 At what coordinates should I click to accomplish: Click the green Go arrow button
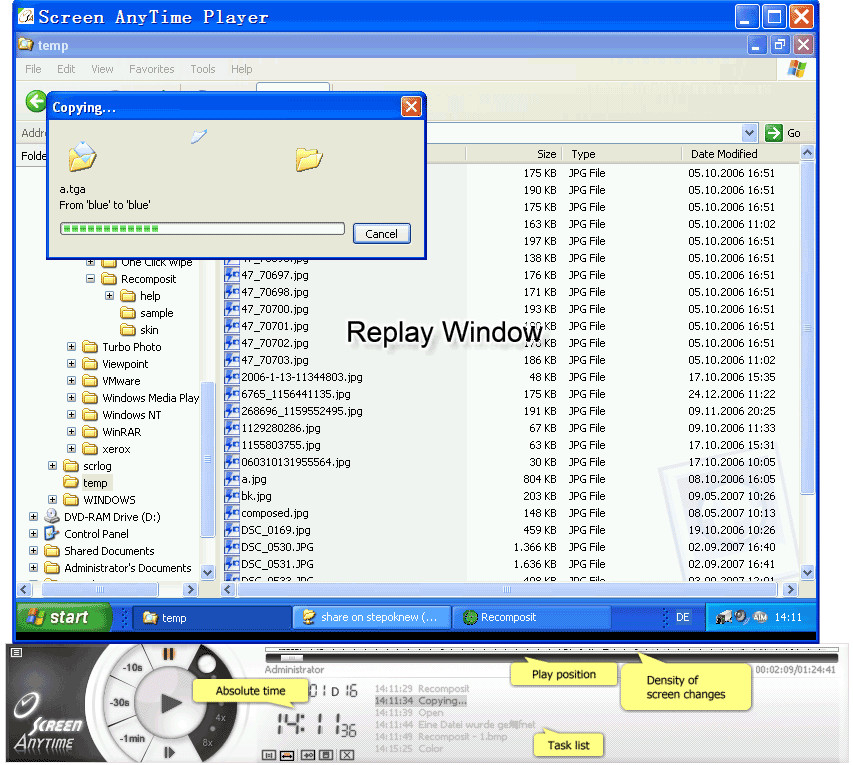(x=773, y=133)
